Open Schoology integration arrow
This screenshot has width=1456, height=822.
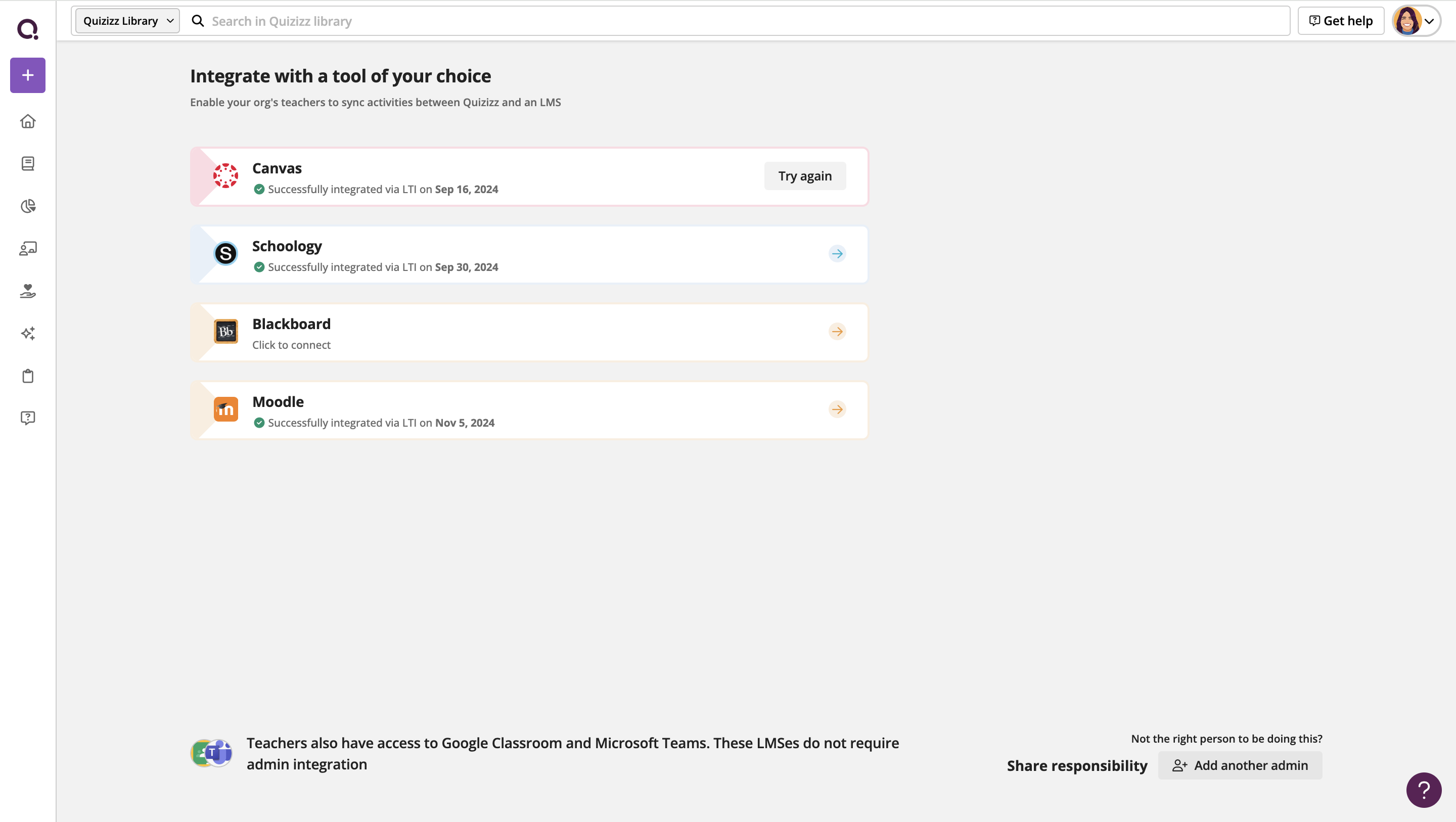point(837,254)
